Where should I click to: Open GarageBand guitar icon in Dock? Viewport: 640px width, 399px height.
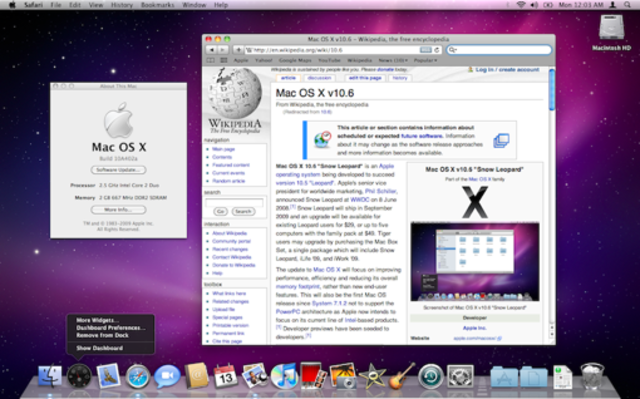(x=402, y=376)
